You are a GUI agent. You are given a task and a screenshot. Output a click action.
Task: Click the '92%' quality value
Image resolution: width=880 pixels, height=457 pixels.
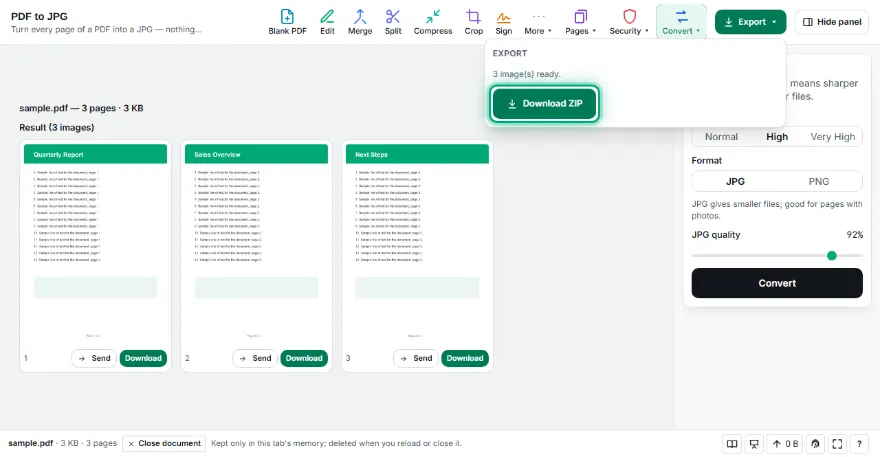pyautogui.click(x=855, y=235)
